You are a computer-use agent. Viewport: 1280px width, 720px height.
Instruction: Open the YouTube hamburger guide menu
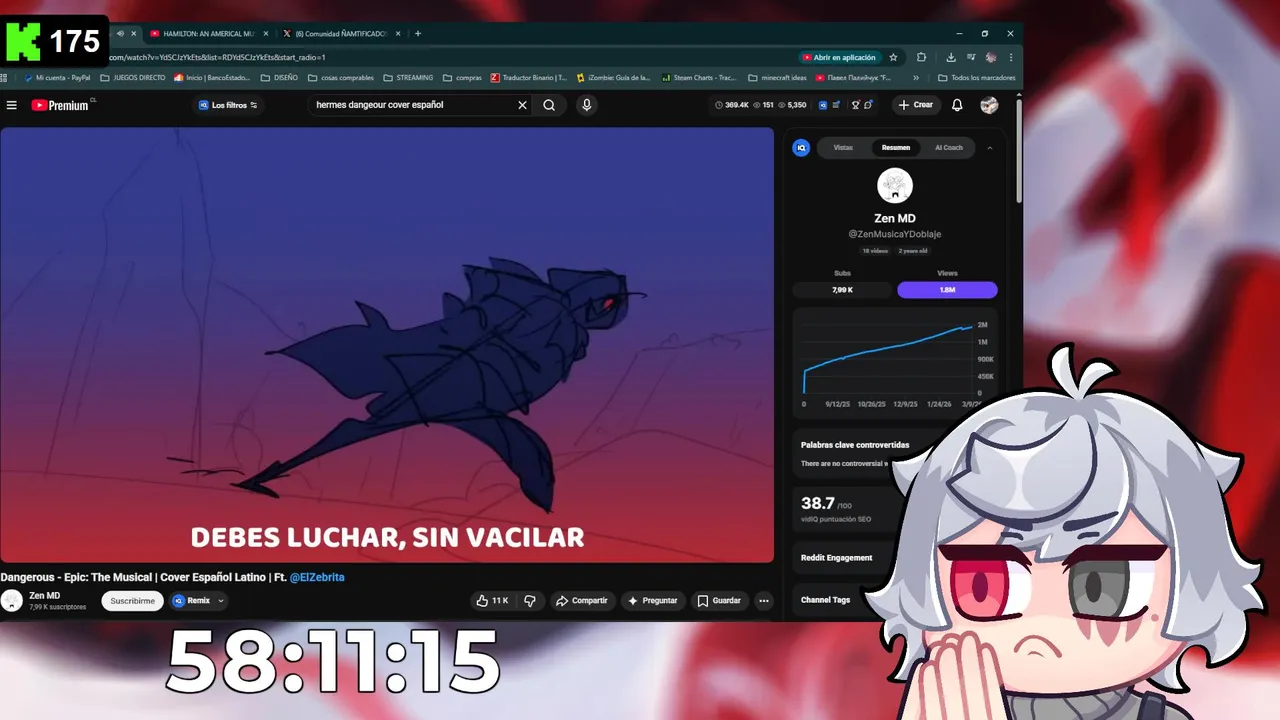click(12, 105)
